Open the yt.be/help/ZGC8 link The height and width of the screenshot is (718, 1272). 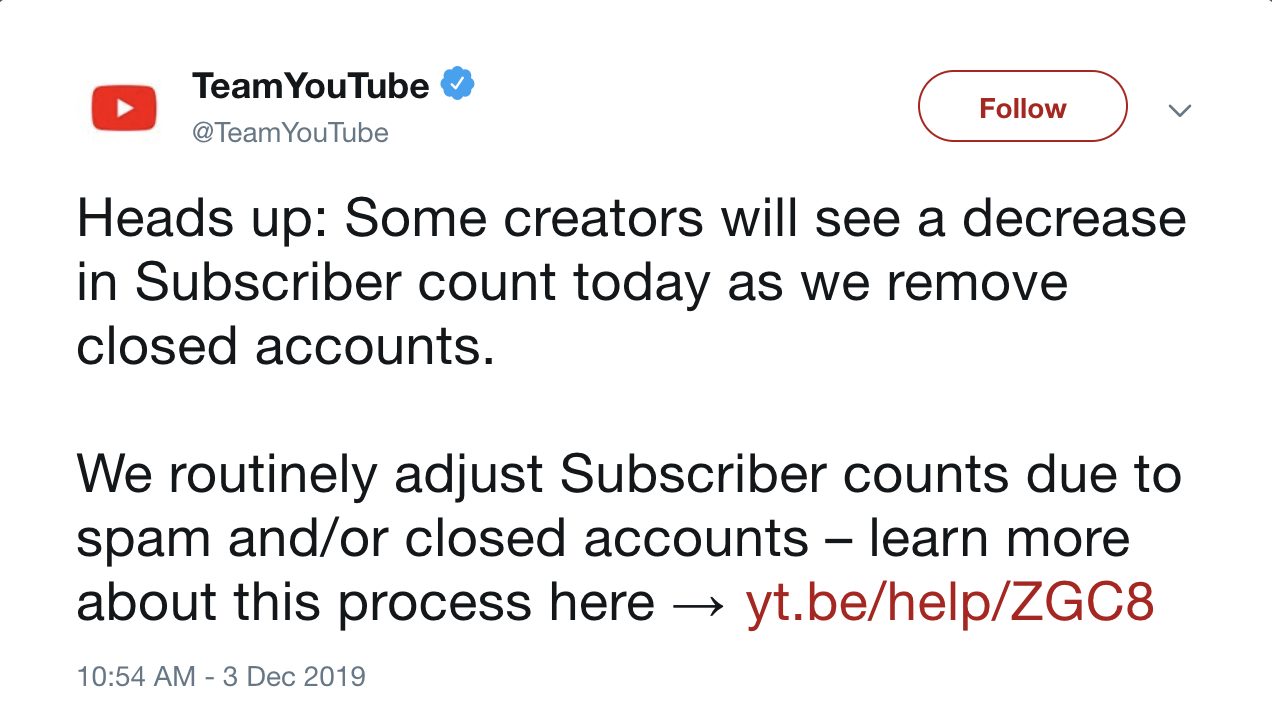pyautogui.click(x=950, y=603)
